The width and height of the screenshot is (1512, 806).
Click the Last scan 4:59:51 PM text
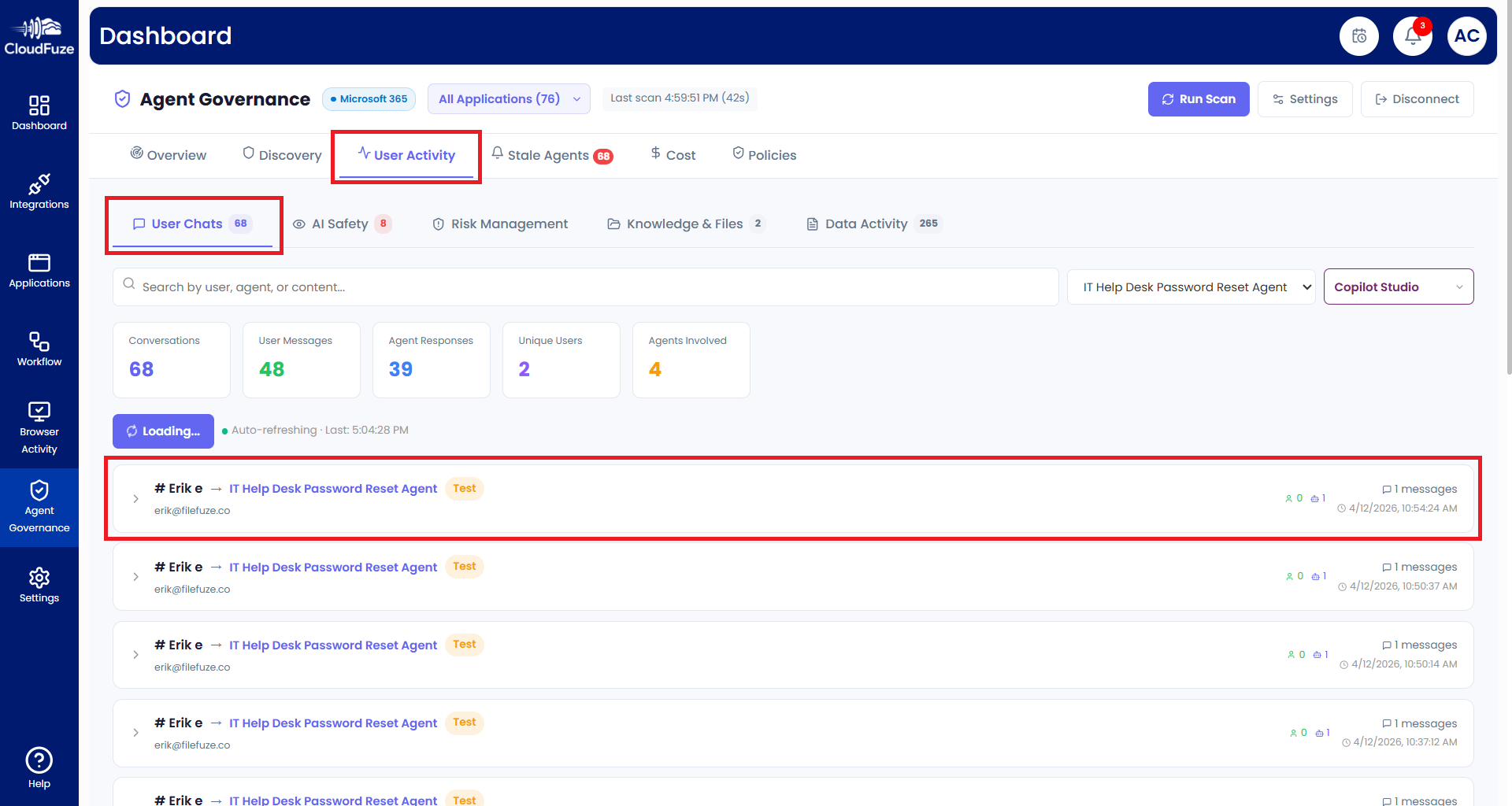pos(680,98)
